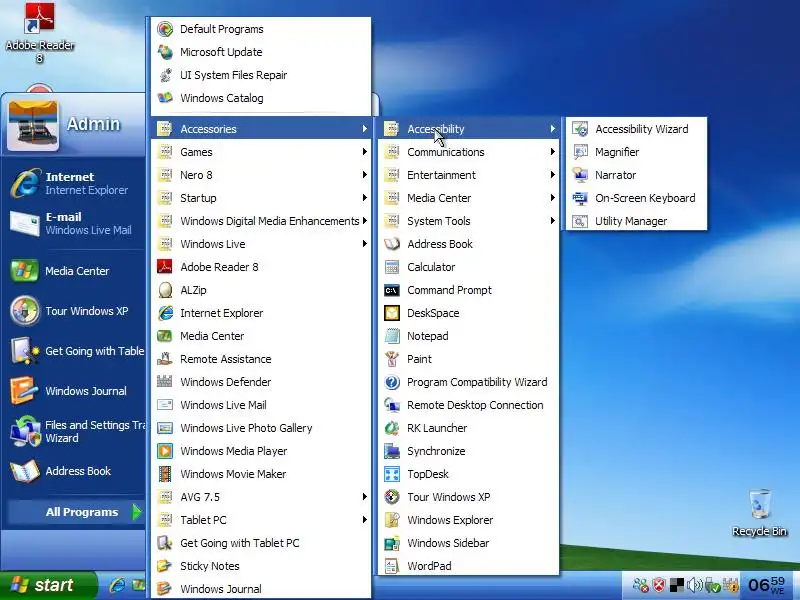Open the Windows Movie Maker icon
Viewport: 800px width, 600px height.
coord(165,473)
